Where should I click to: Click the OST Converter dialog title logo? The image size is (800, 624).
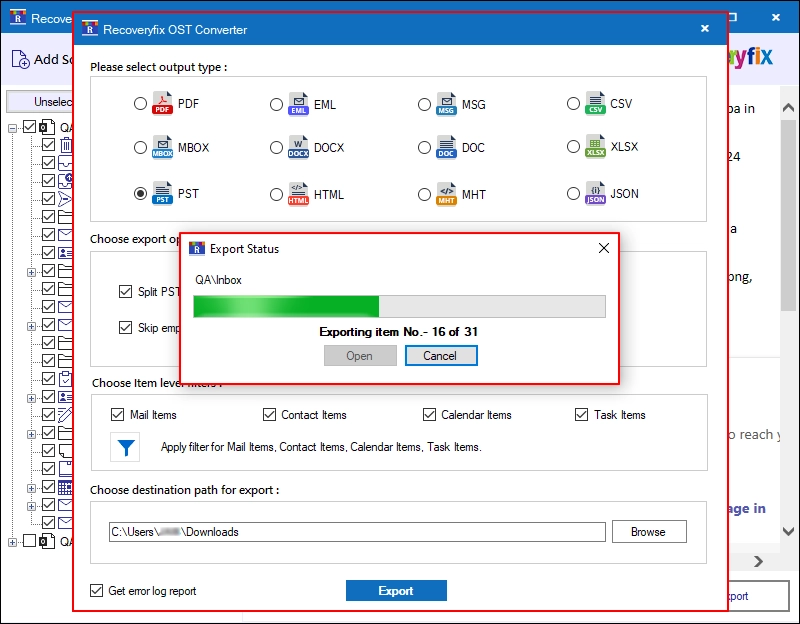[90, 29]
